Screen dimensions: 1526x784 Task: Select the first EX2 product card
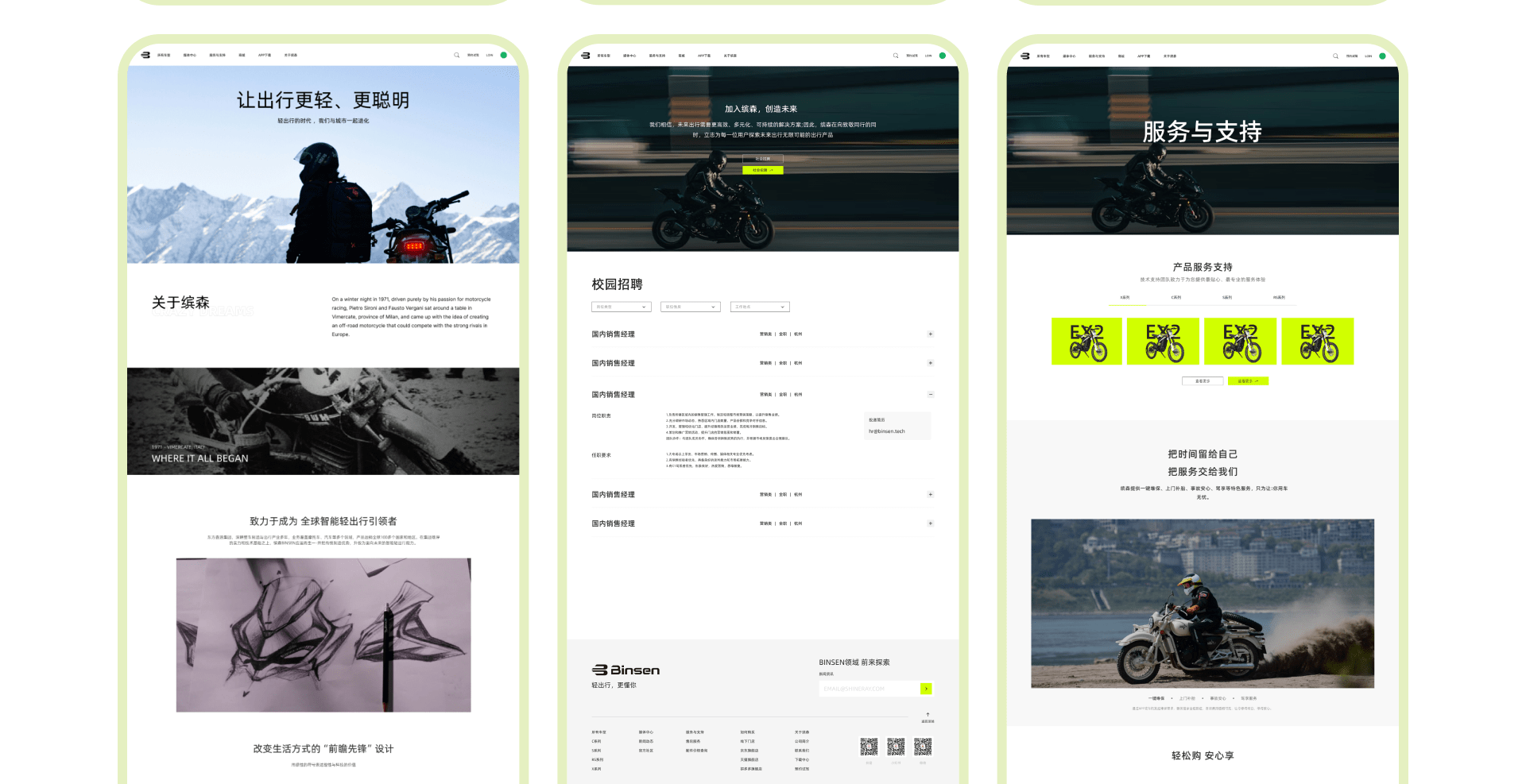1086,342
